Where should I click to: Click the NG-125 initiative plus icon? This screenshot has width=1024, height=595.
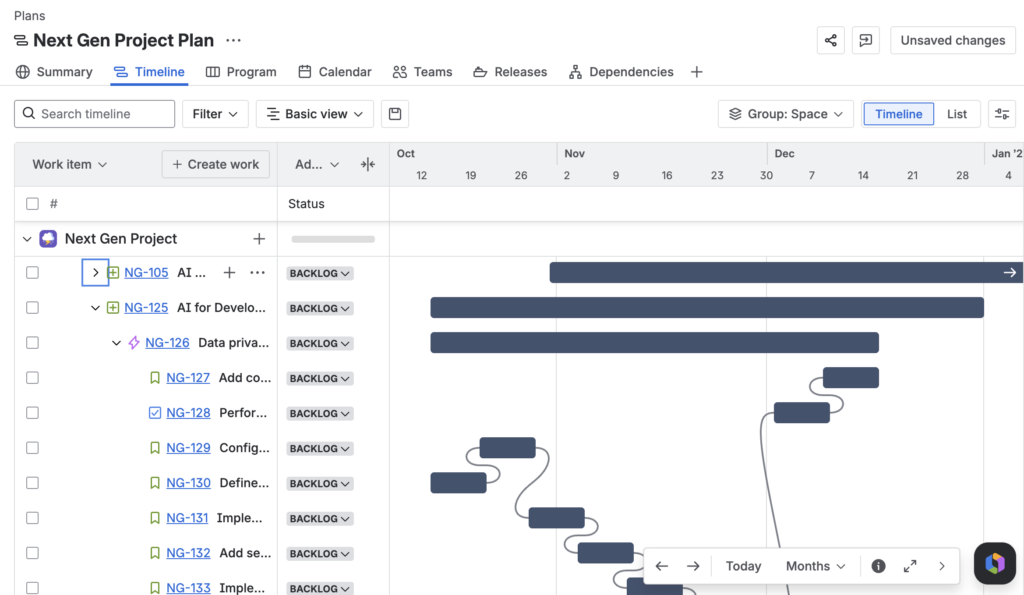click(x=113, y=308)
